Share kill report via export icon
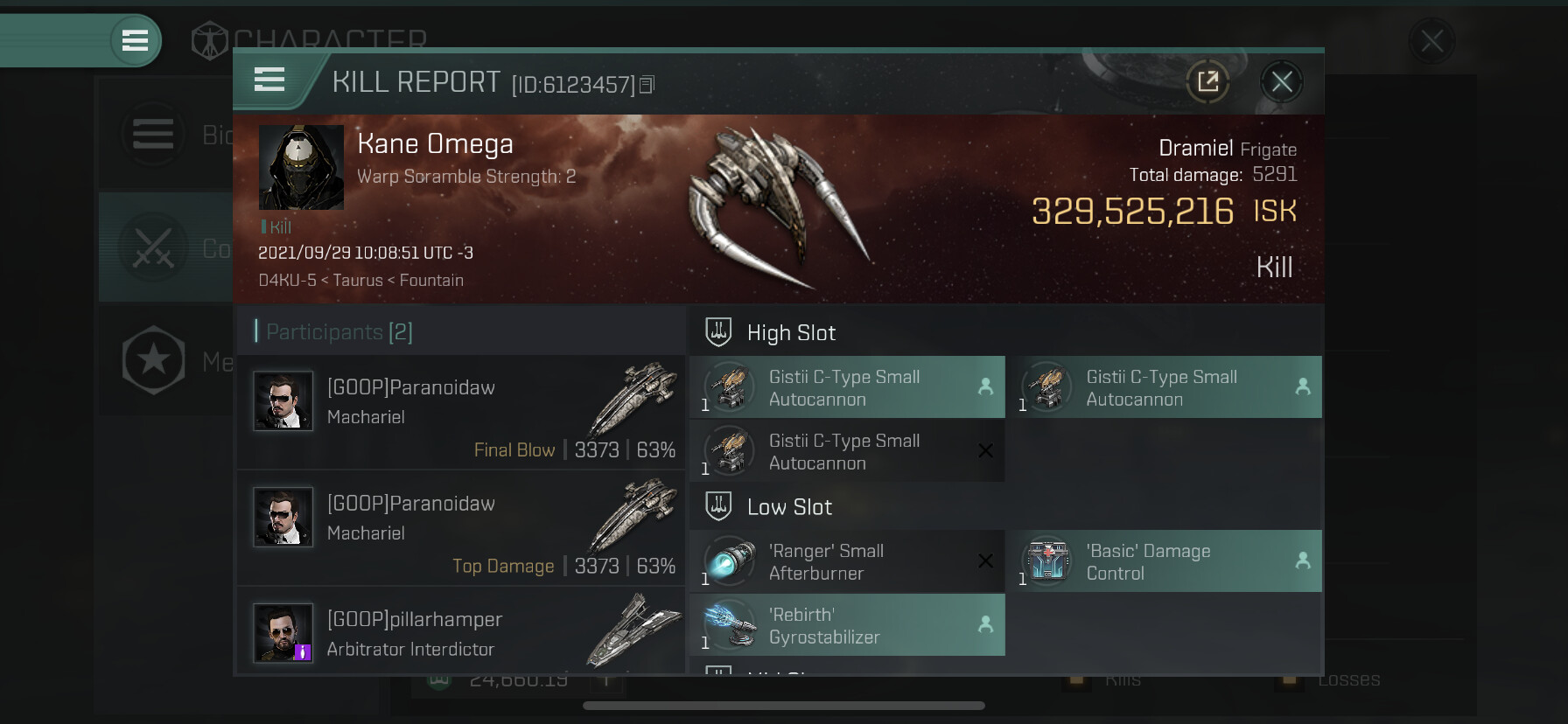1568x724 pixels. (x=1208, y=82)
